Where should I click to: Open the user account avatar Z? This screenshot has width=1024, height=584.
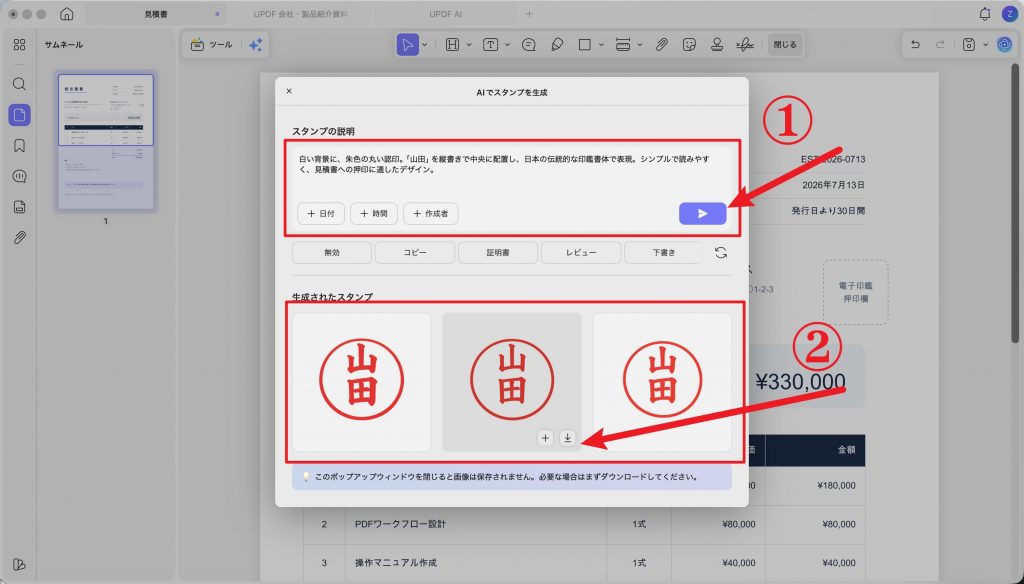tap(1009, 14)
